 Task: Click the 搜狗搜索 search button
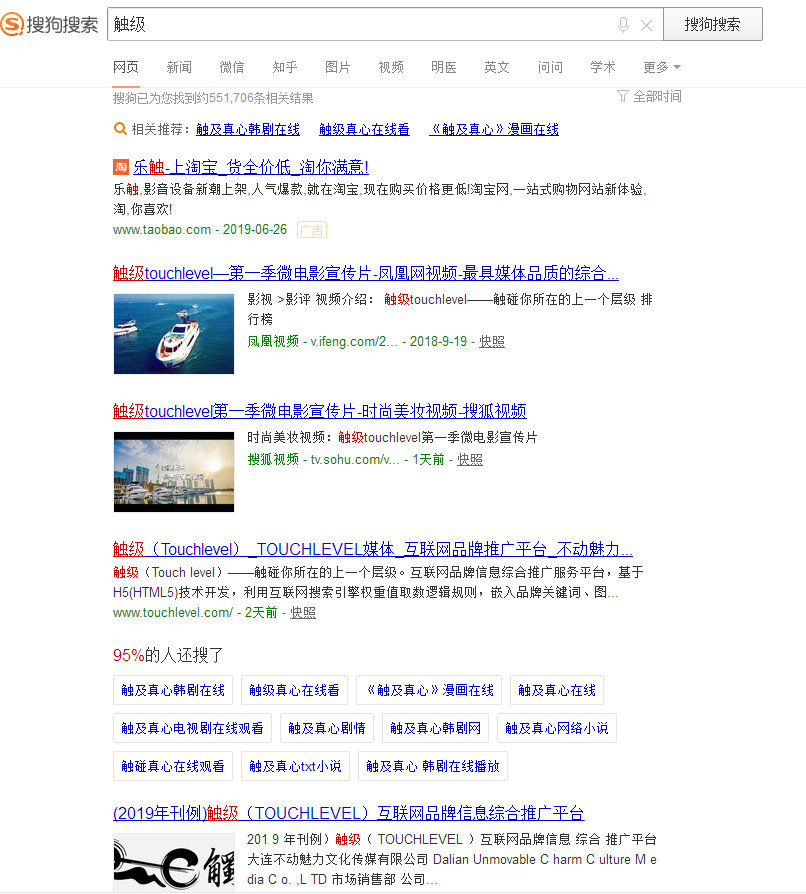pos(713,24)
